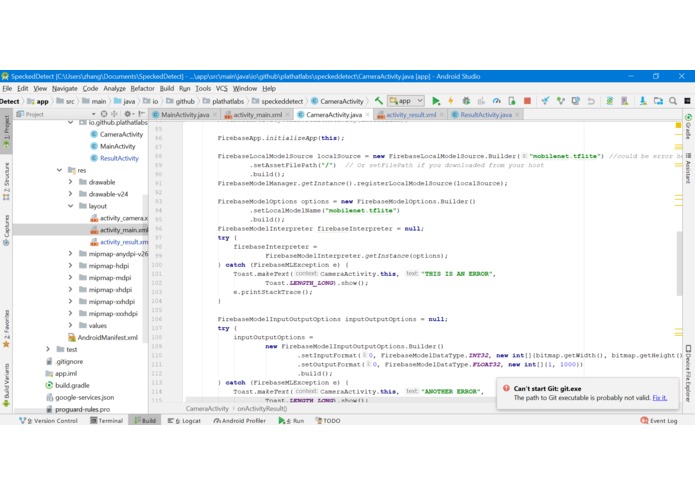Screen dimensions: 695x494
Task: Click Collapse All in Project panel
Action: (x=114, y=114)
